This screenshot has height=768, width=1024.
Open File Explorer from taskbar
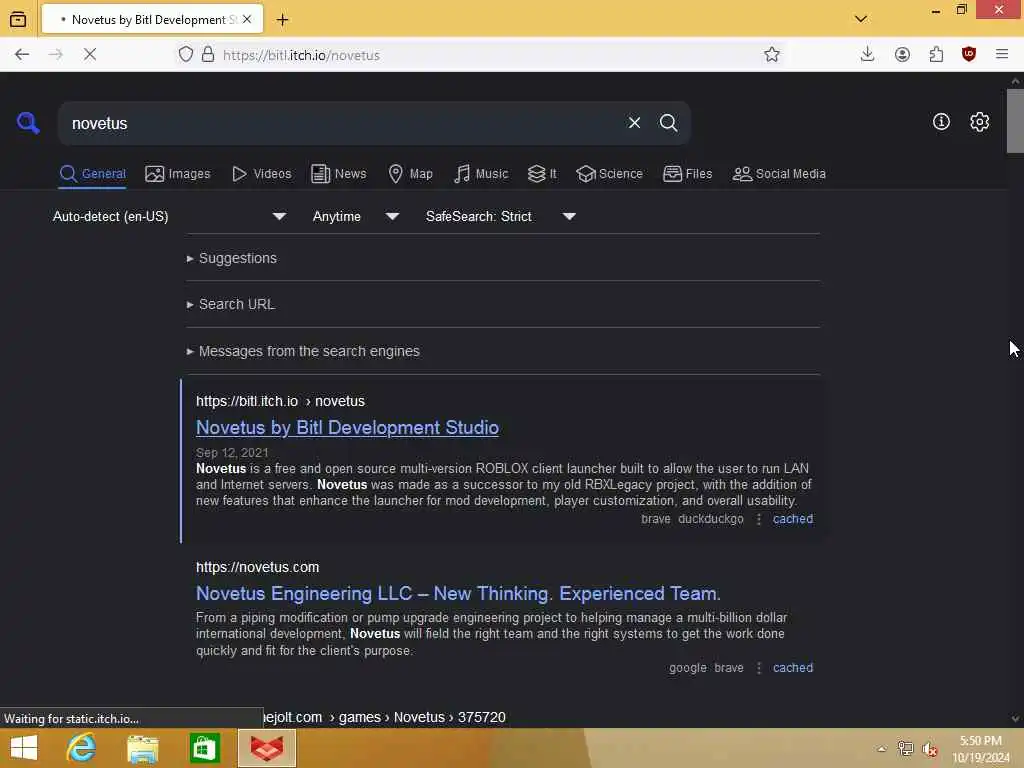[142, 748]
